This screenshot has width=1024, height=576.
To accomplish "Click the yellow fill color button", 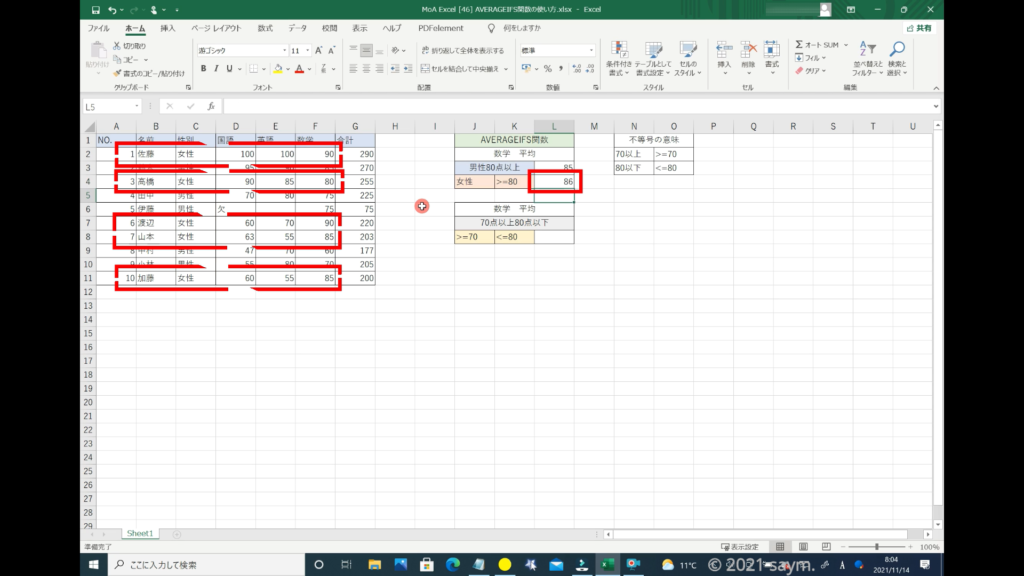I will (276, 69).
